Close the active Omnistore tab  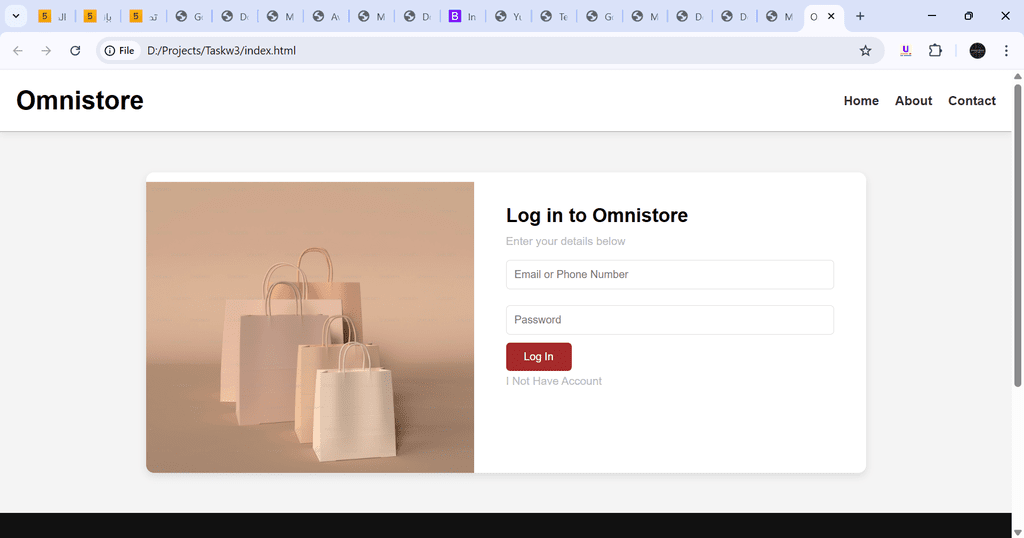831,16
